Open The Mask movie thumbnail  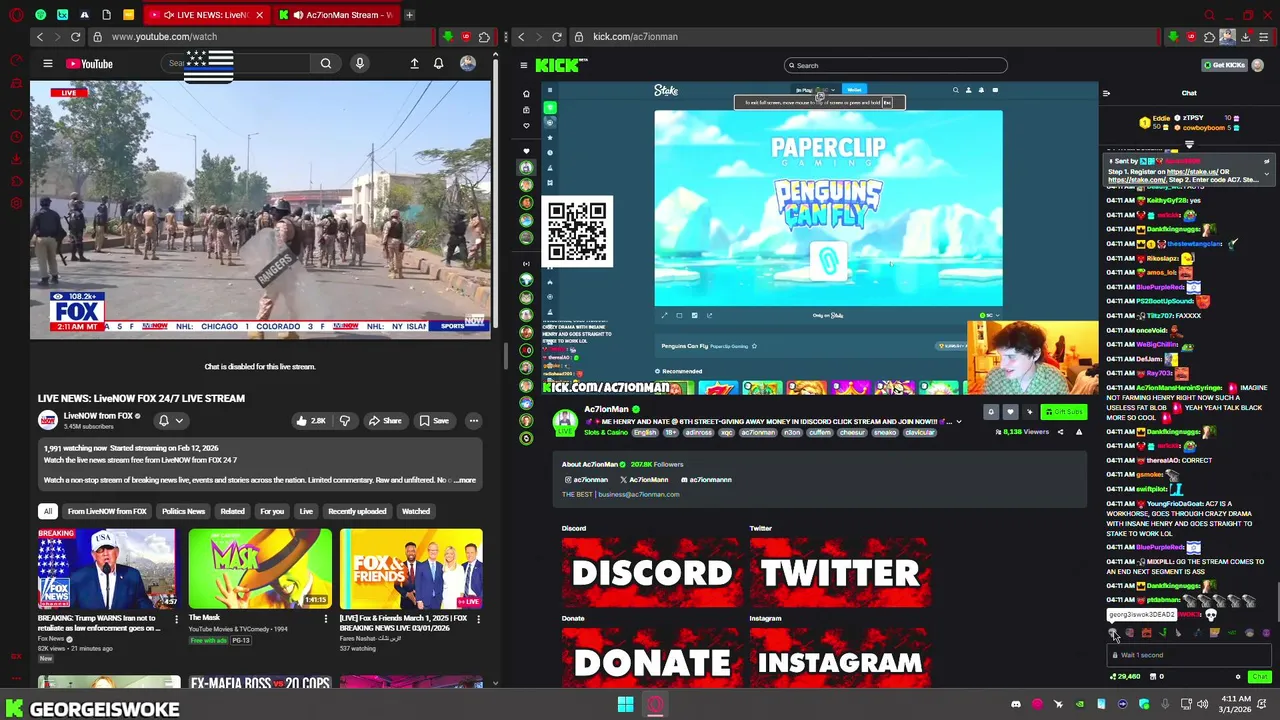pyautogui.click(x=260, y=569)
